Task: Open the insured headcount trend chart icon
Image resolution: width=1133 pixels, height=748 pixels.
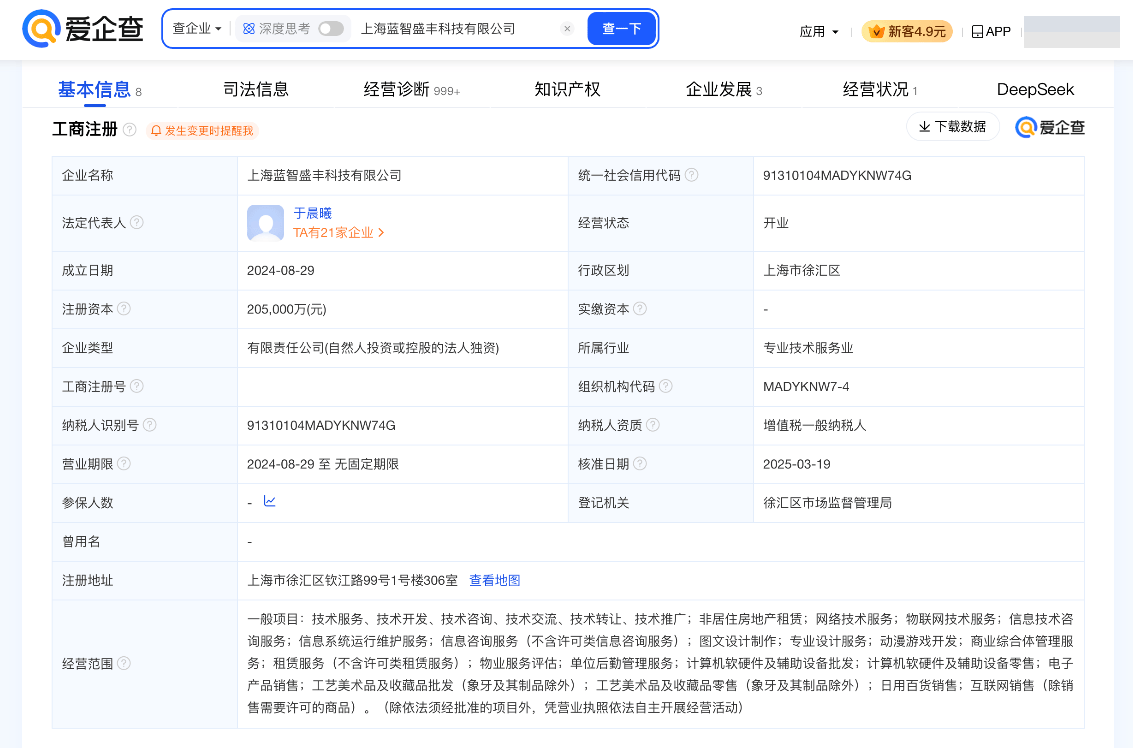Action: [x=270, y=501]
